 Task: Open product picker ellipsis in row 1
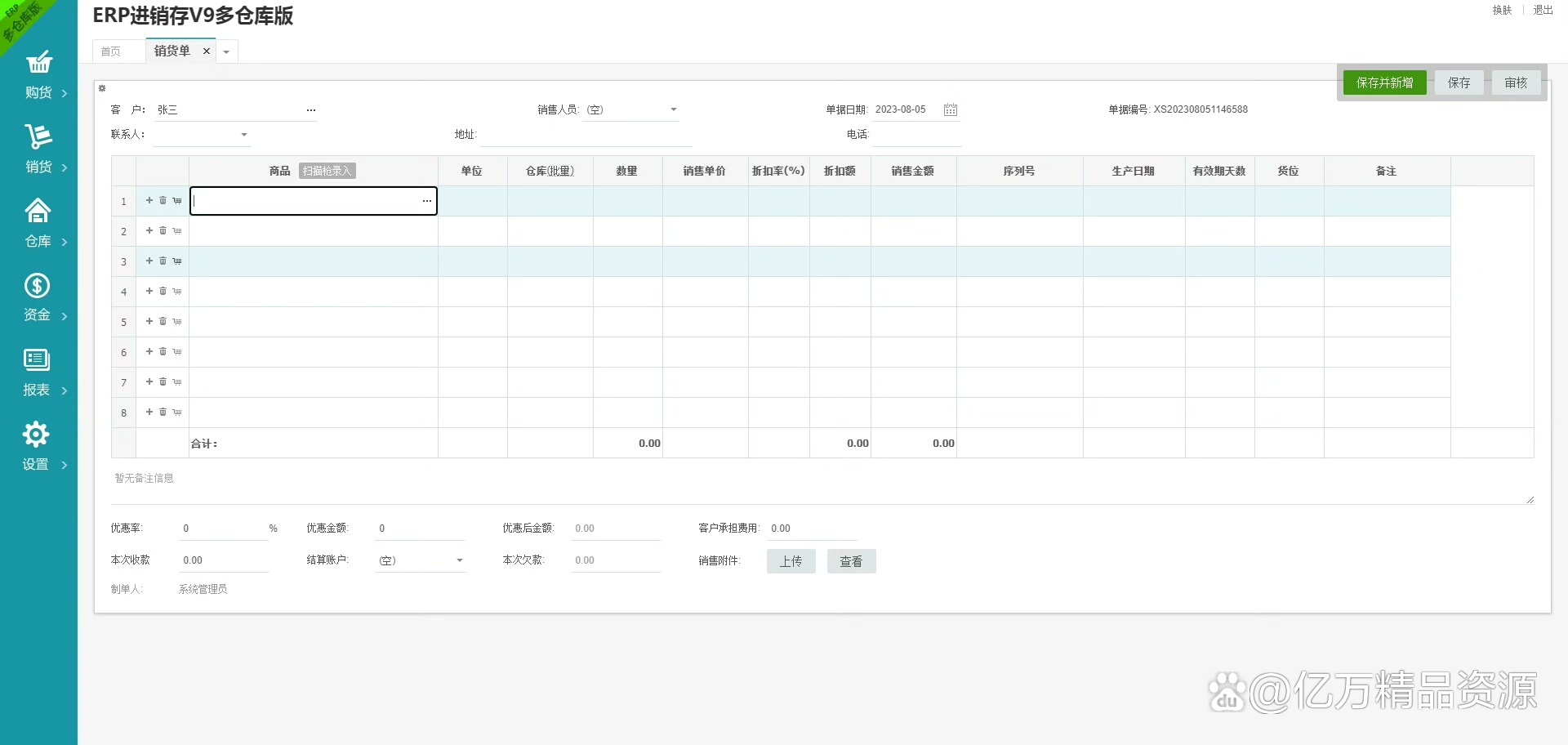(427, 201)
